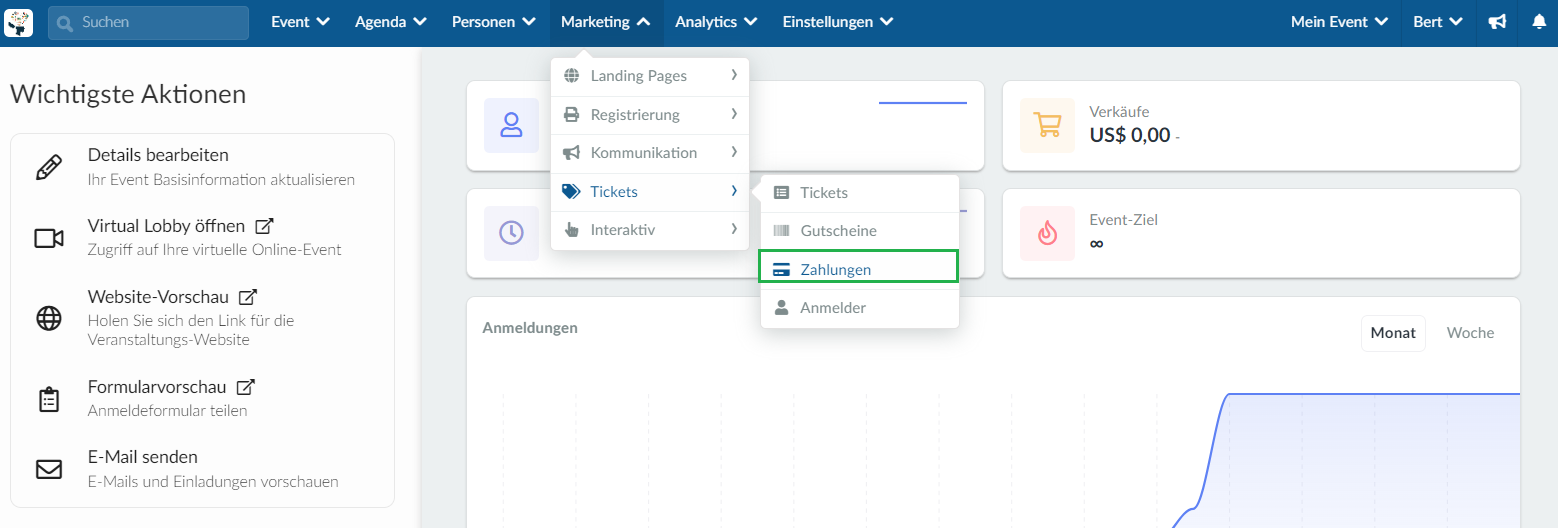Choose Gutscheine in the submenu
This screenshot has width=1558, height=528.
click(860, 231)
